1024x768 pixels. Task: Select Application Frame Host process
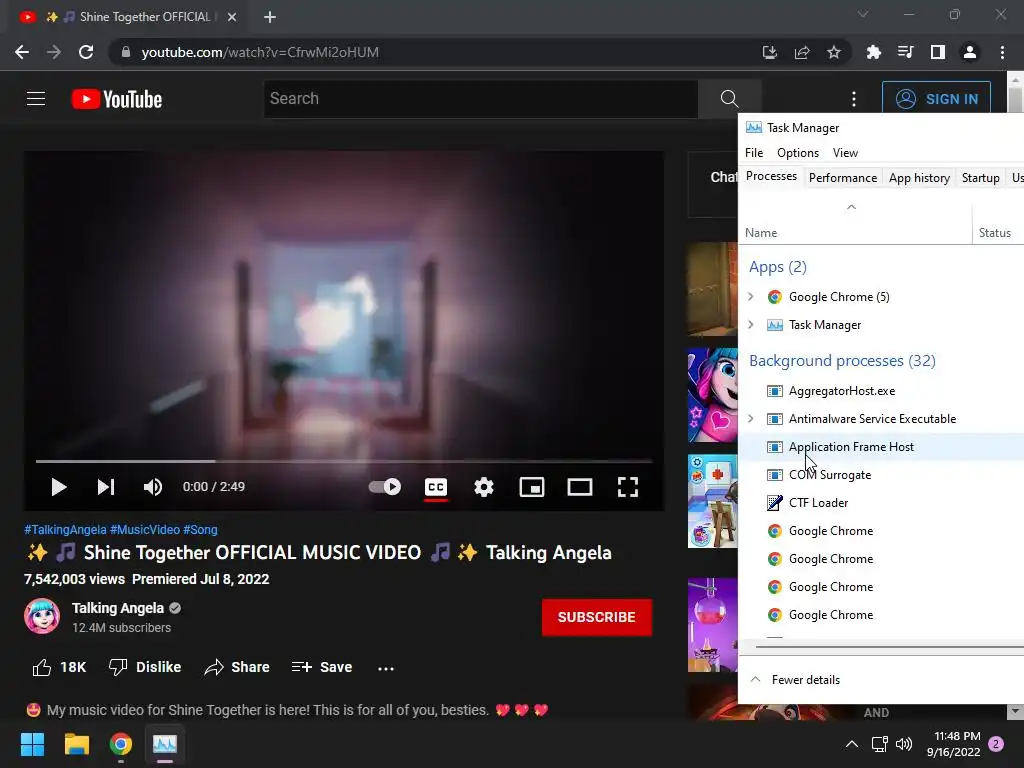(881, 447)
